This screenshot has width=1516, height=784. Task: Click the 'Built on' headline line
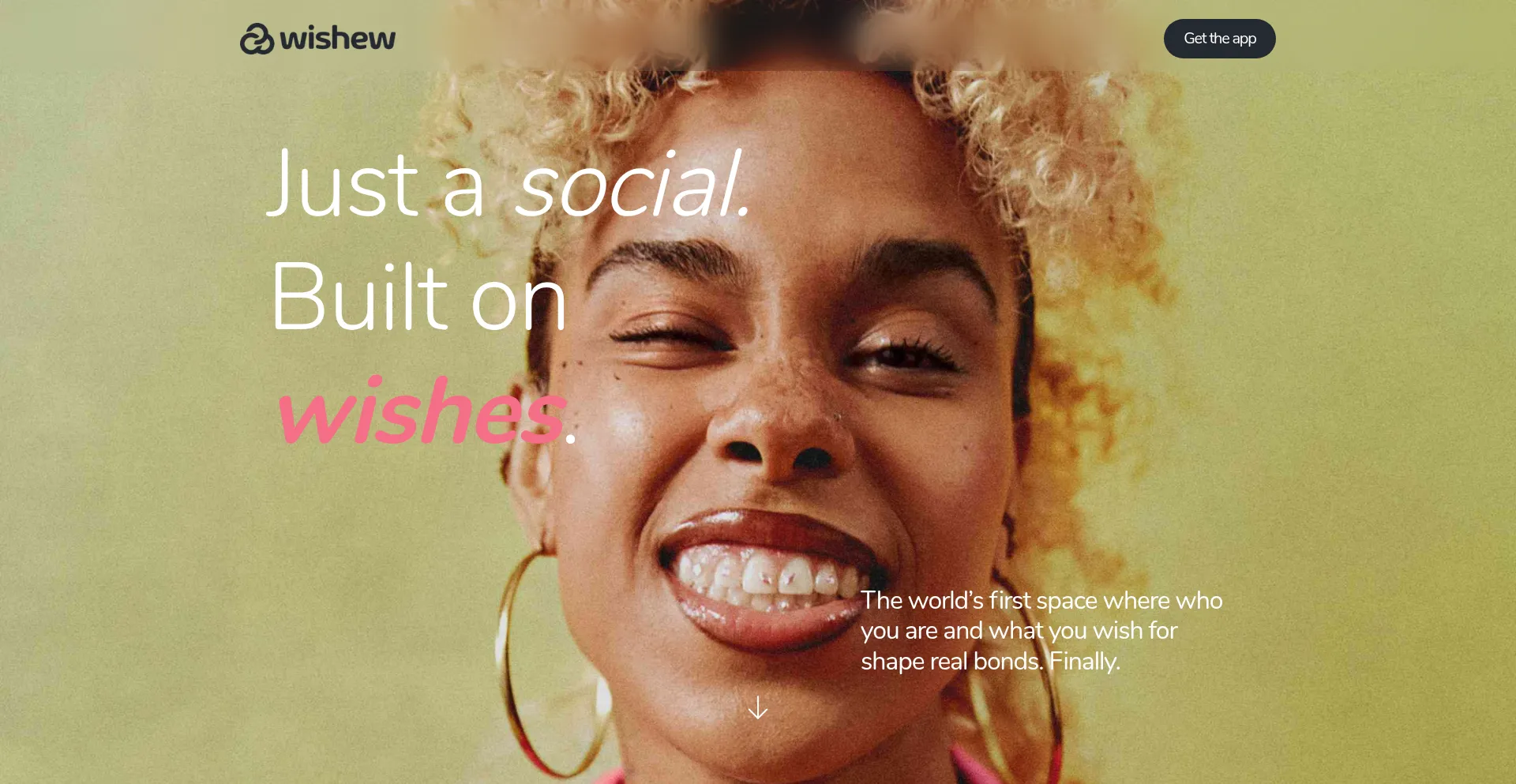click(418, 298)
